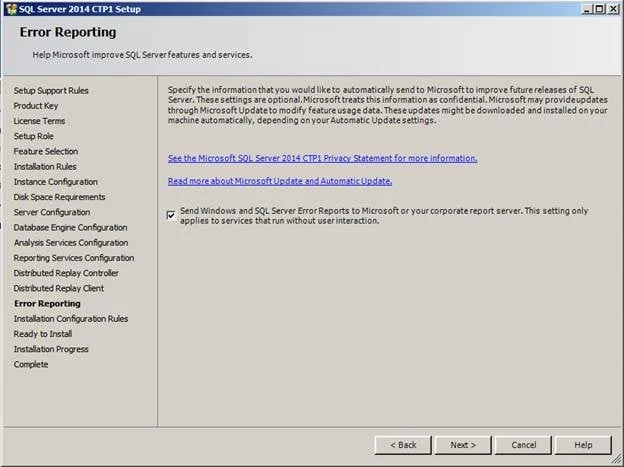Select Setup Role step
The width and height of the screenshot is (624, 467).
pos(33,136)
